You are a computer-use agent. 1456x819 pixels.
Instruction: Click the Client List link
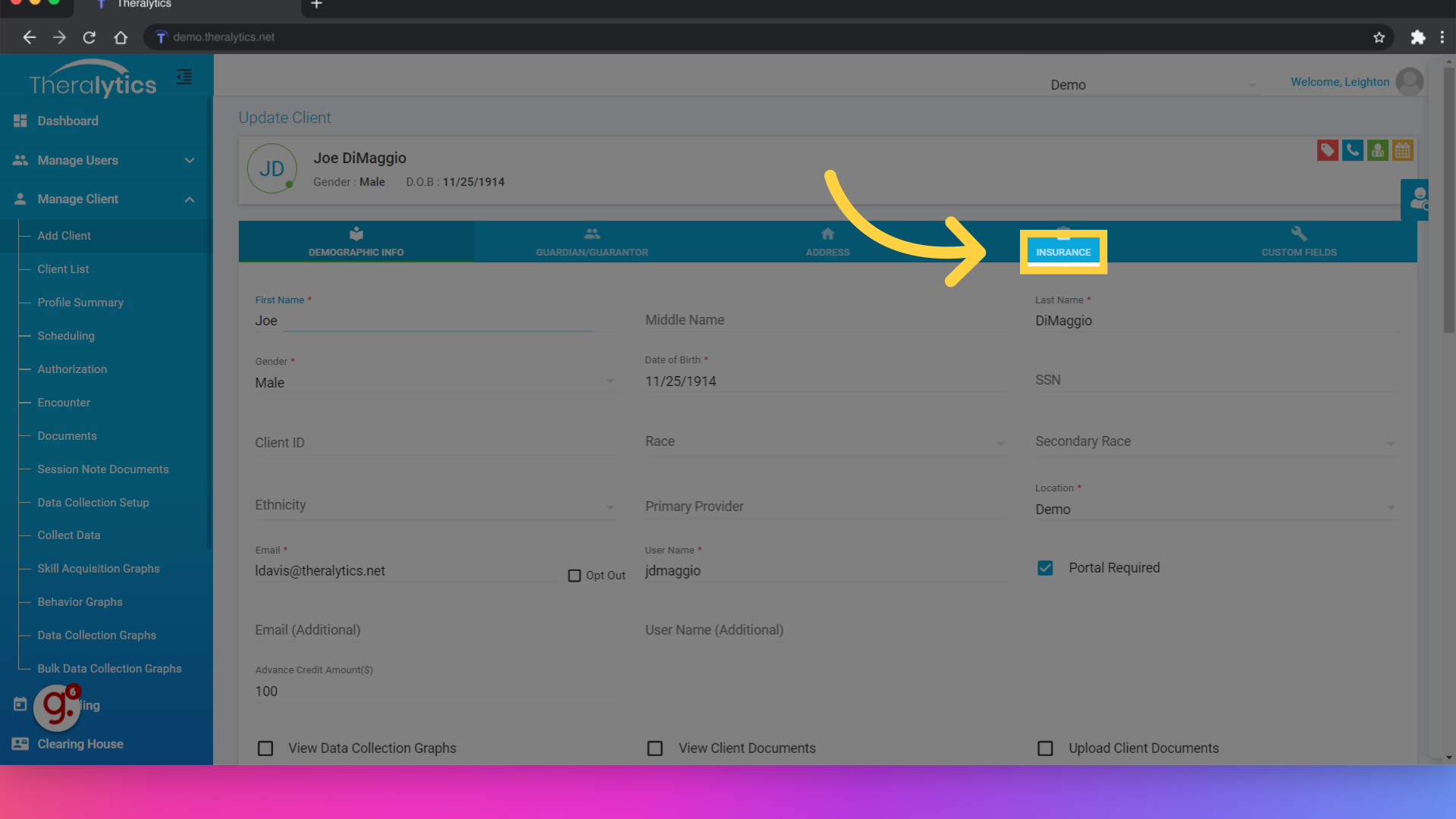click(62, 269)
